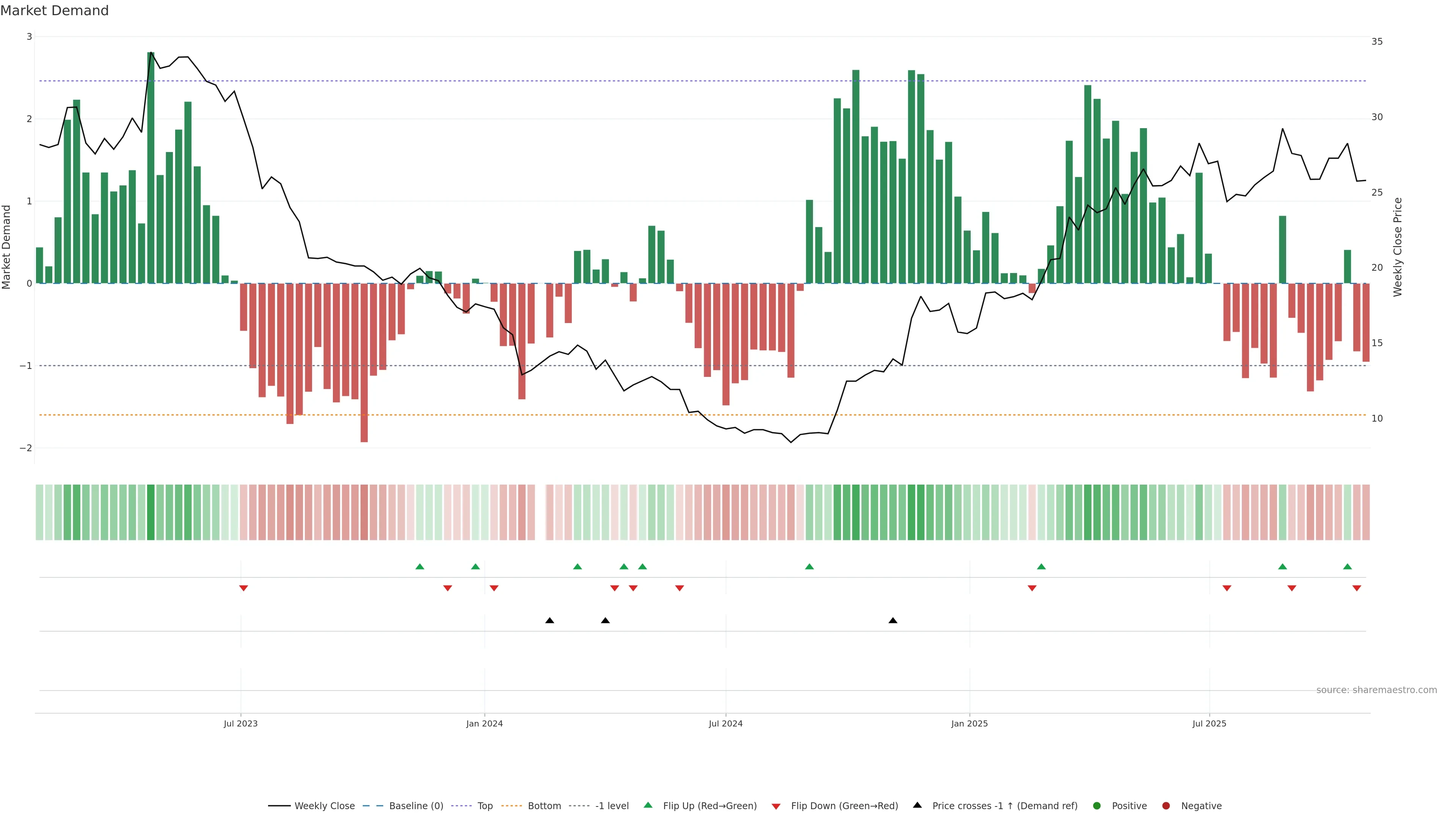This screenshot has width=1456, height=819.
Task: Click the first red flip-down marker at Jul 2023
Action: click(x=243, y=588)
